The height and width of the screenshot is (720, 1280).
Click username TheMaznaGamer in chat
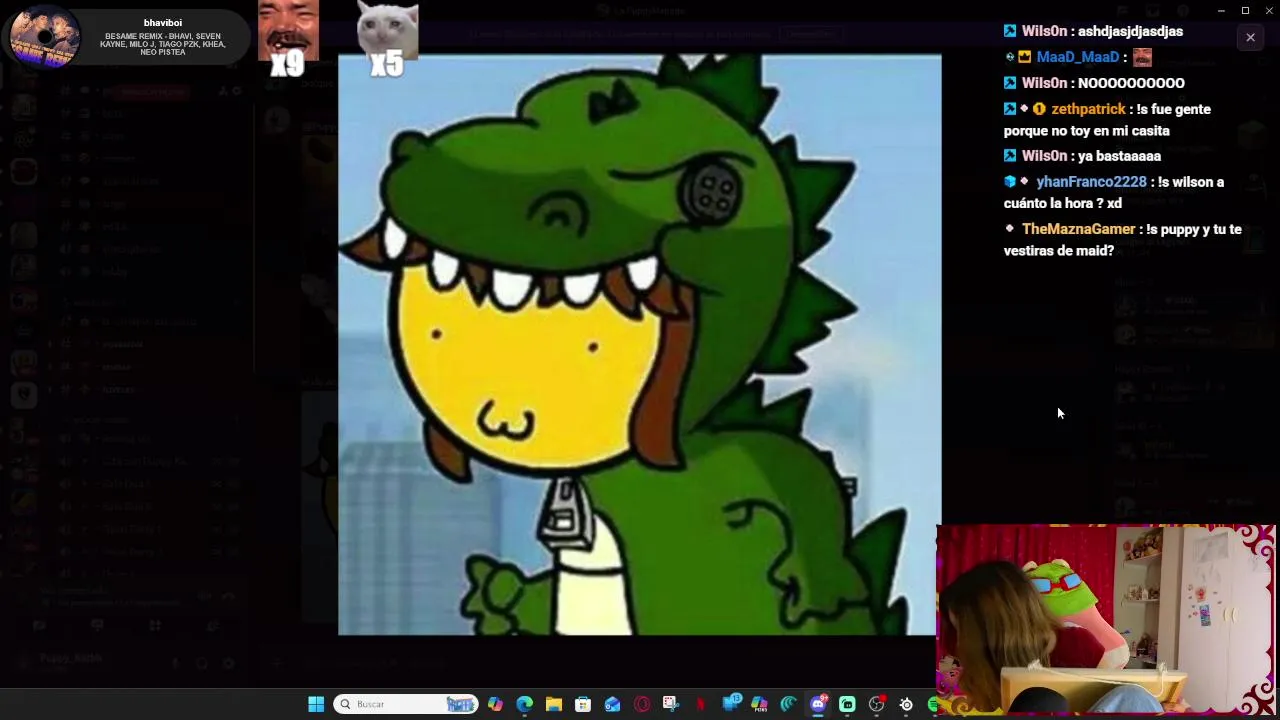1078,229
